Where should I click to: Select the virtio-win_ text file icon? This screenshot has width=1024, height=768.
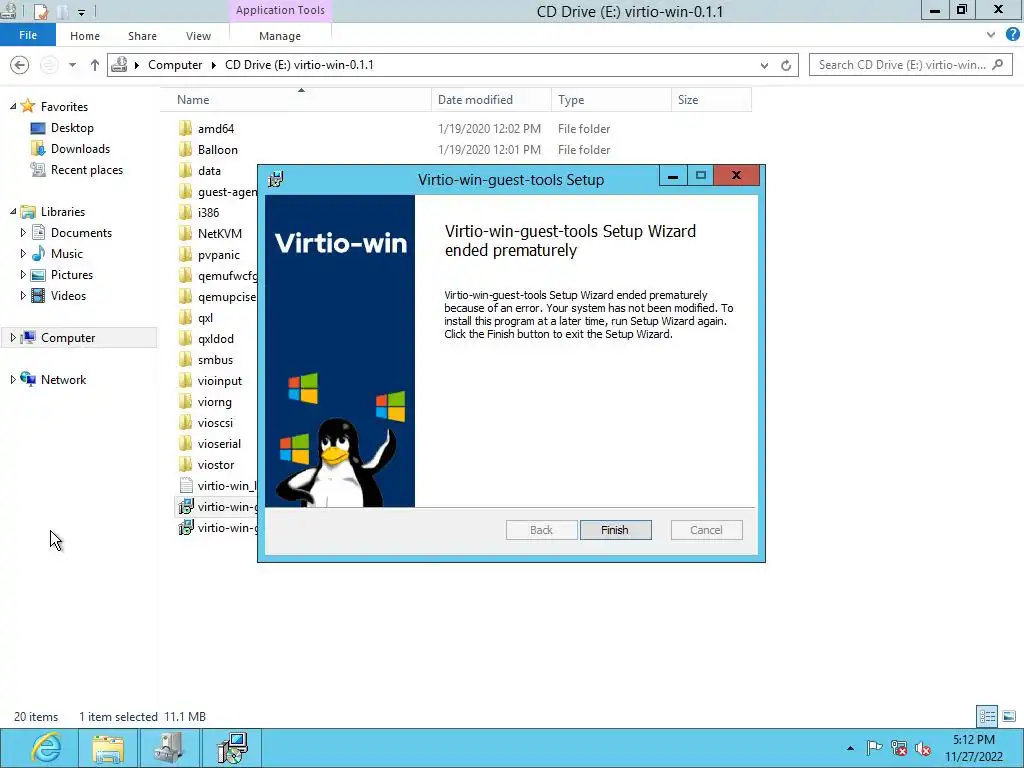pyautogui.click(x=186, y=485)
